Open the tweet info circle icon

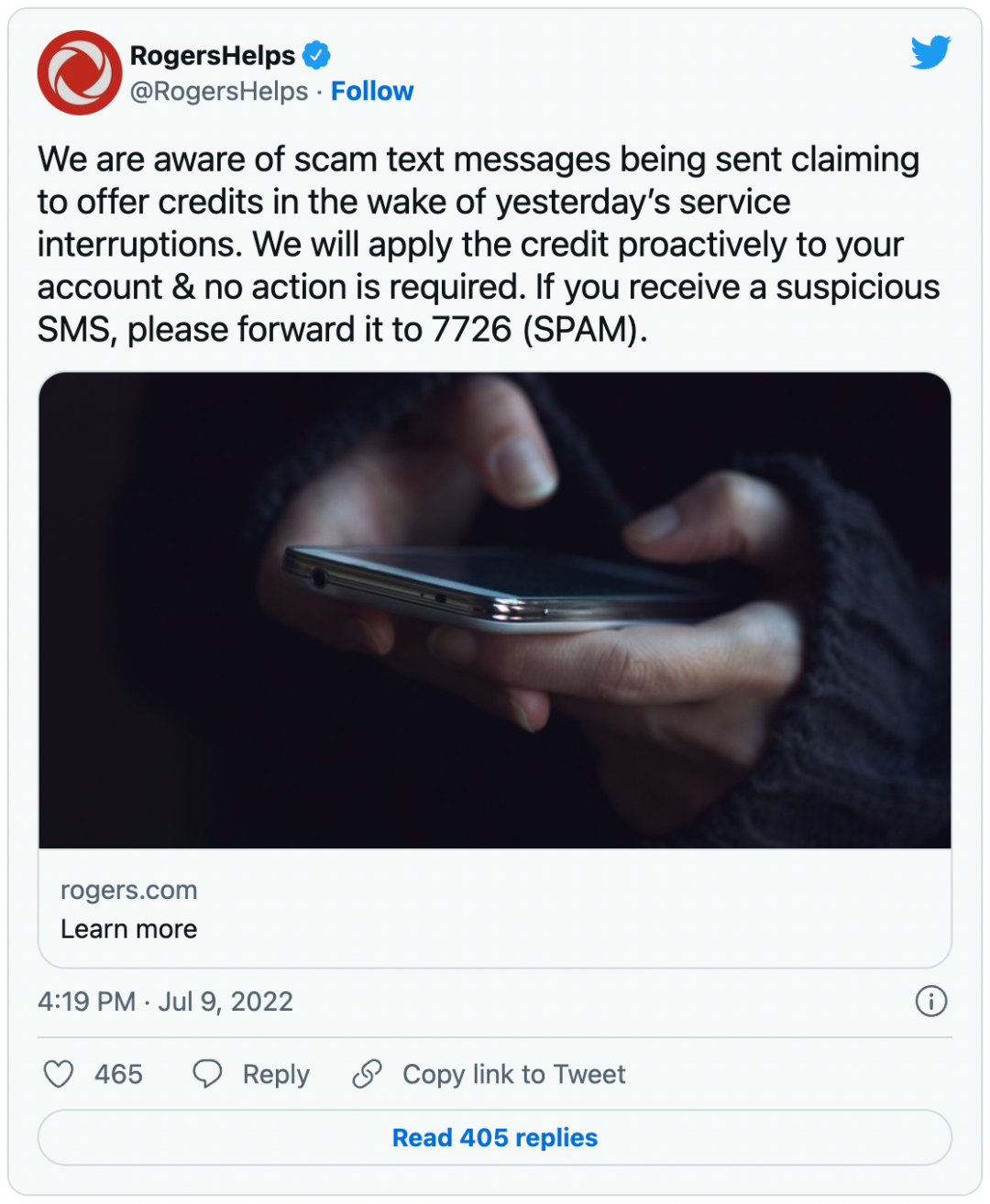pyautogui.click(x=931, y=1002)
